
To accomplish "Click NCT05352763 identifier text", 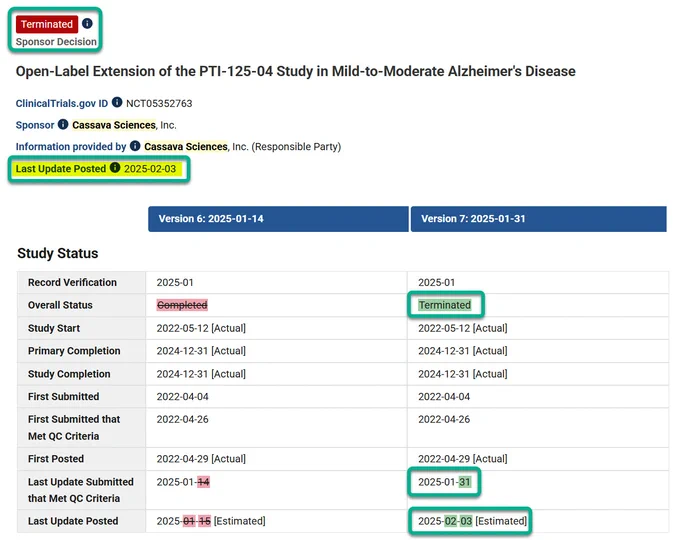I will (159, 103).
